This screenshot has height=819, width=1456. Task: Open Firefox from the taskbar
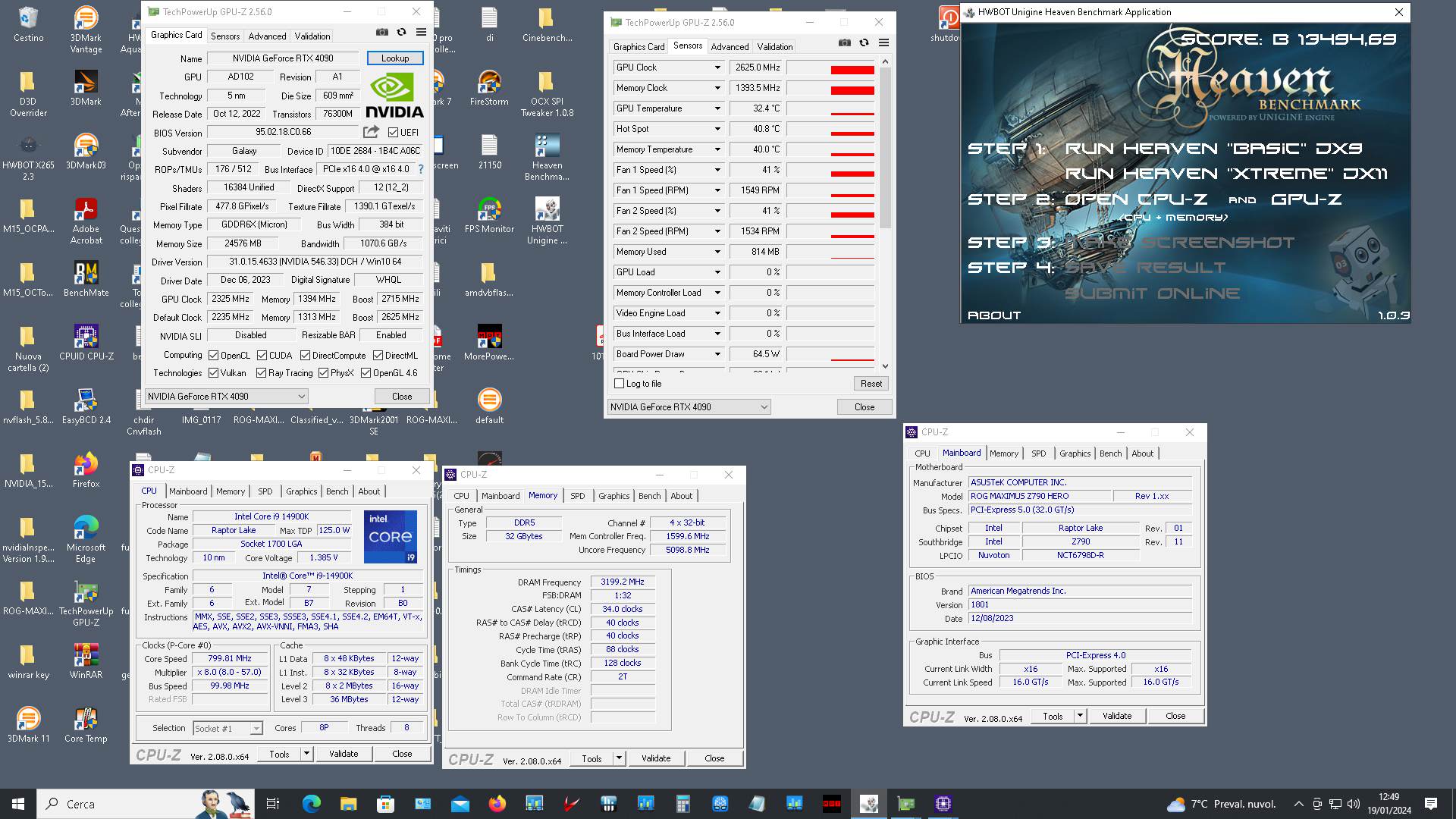(x=497, y=804)
